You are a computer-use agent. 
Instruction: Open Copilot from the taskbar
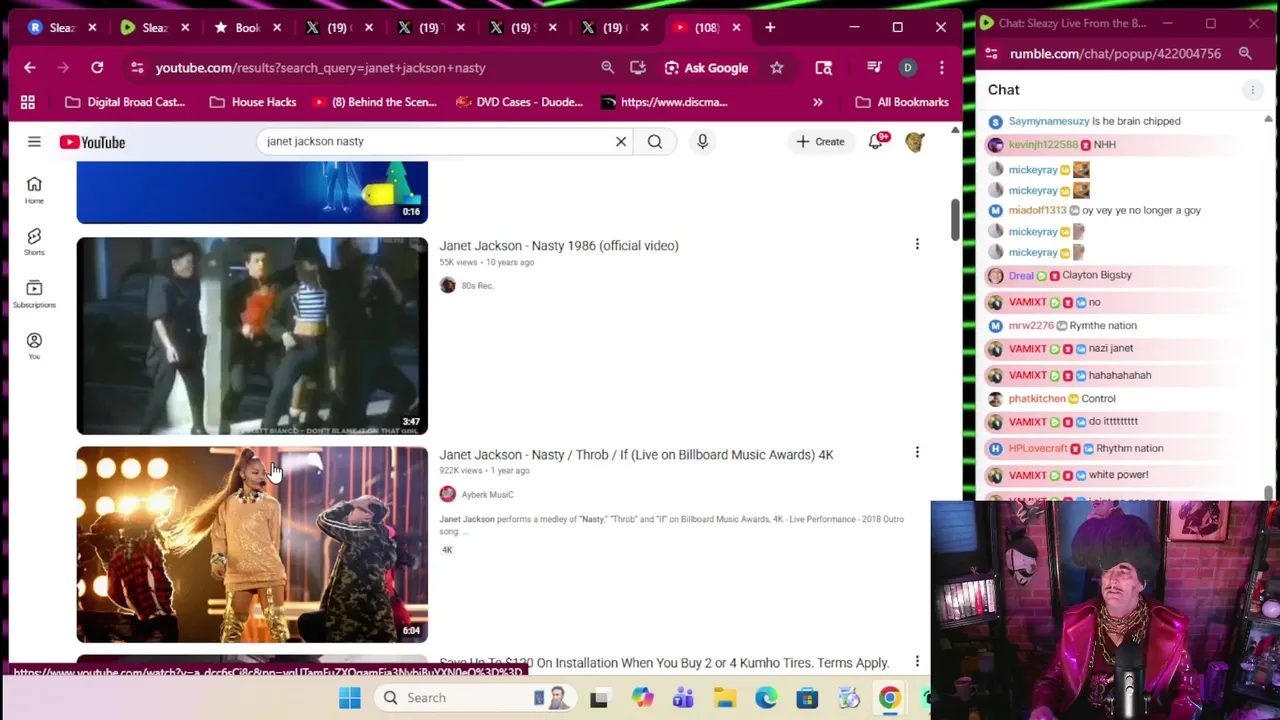(642, 697)
